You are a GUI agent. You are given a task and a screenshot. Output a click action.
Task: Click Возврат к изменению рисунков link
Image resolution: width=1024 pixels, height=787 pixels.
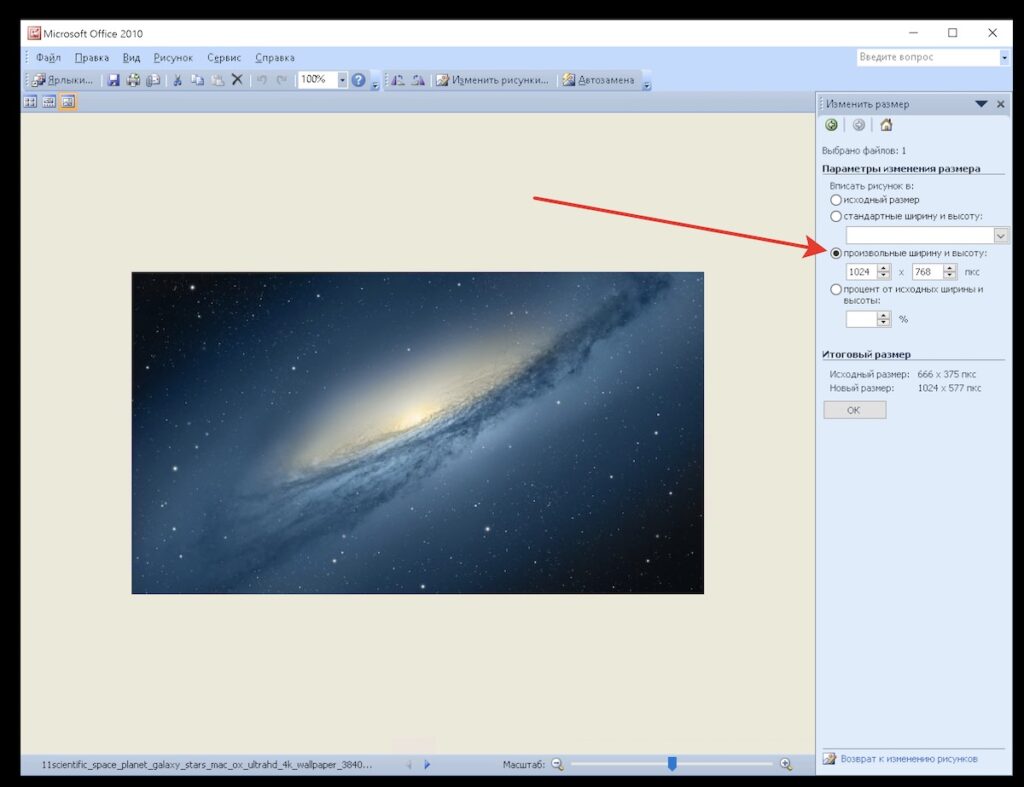pos(908,759)
